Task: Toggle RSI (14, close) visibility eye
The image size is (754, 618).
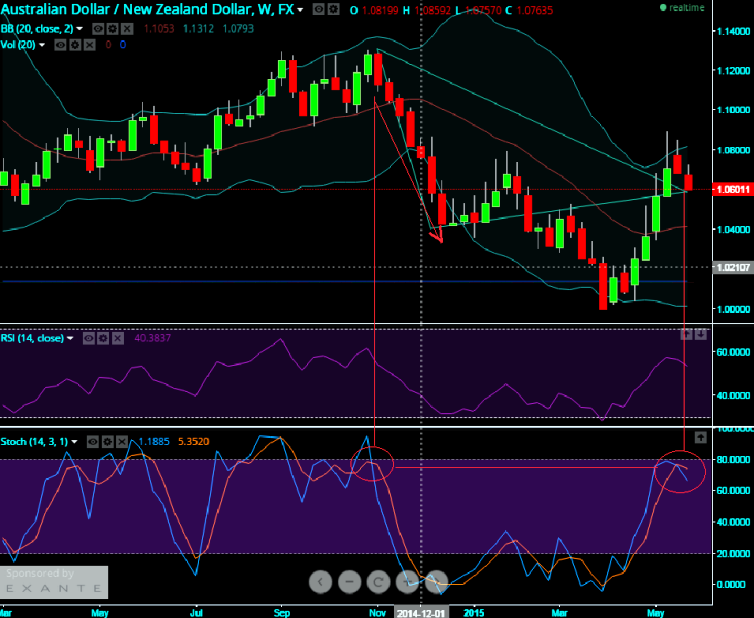Action: [88, 338]
